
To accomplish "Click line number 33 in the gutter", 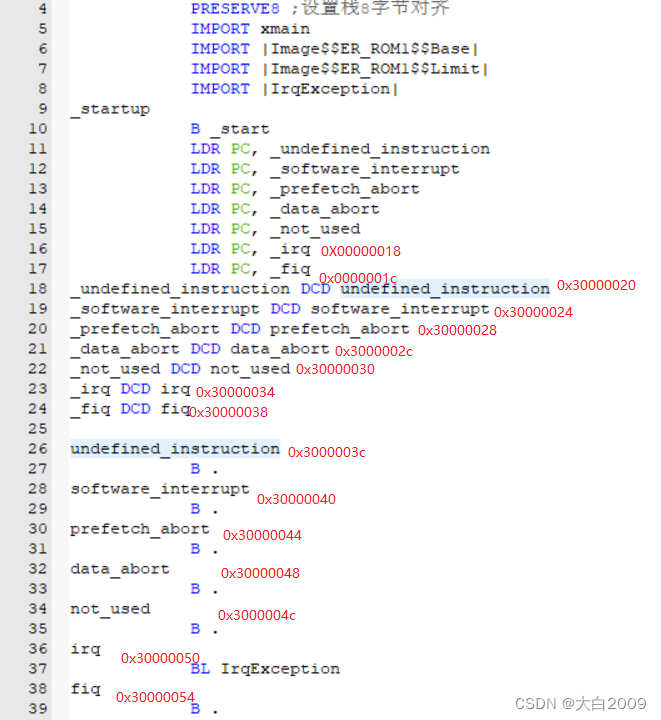I will (x=38, y=589).
